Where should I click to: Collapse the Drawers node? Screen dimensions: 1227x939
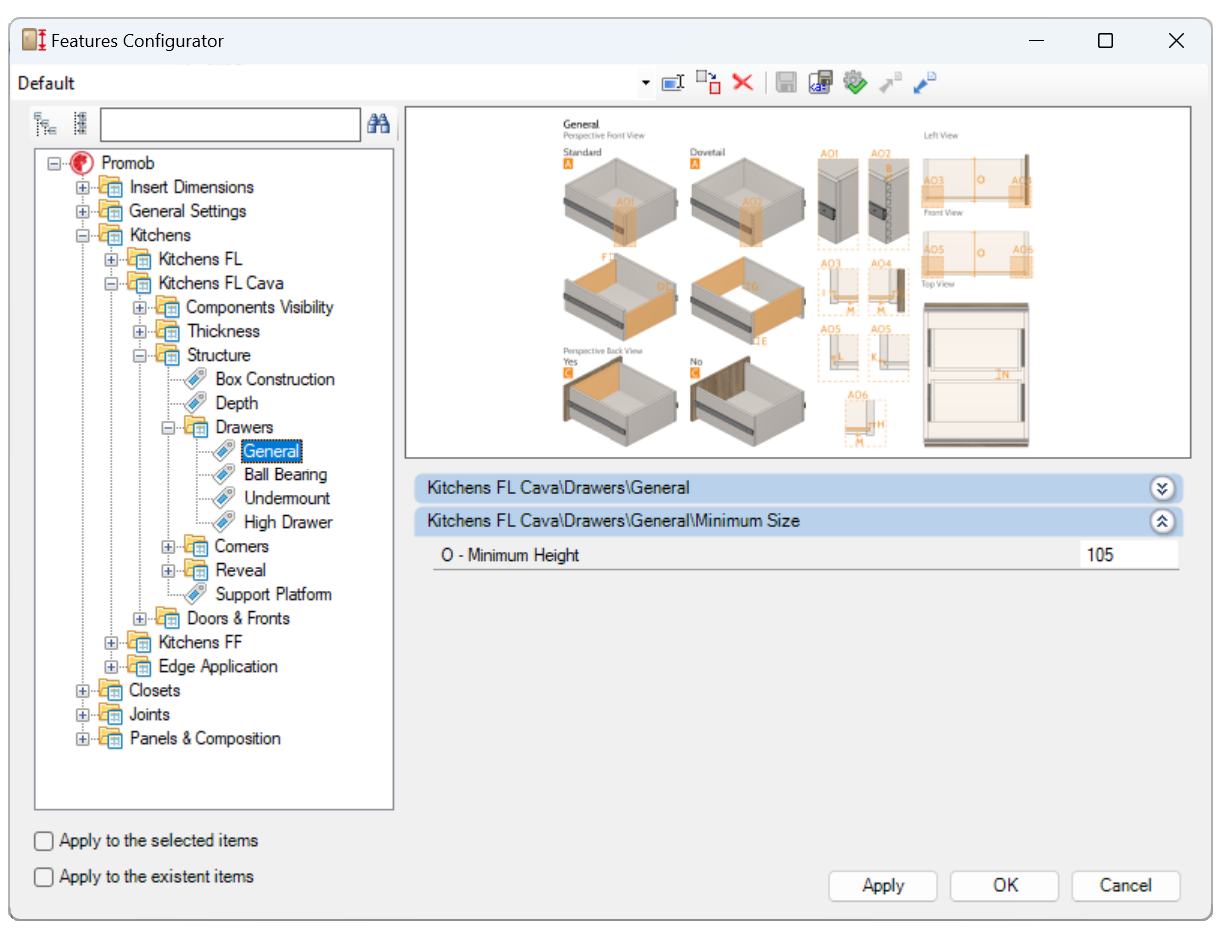click(168, 427)
